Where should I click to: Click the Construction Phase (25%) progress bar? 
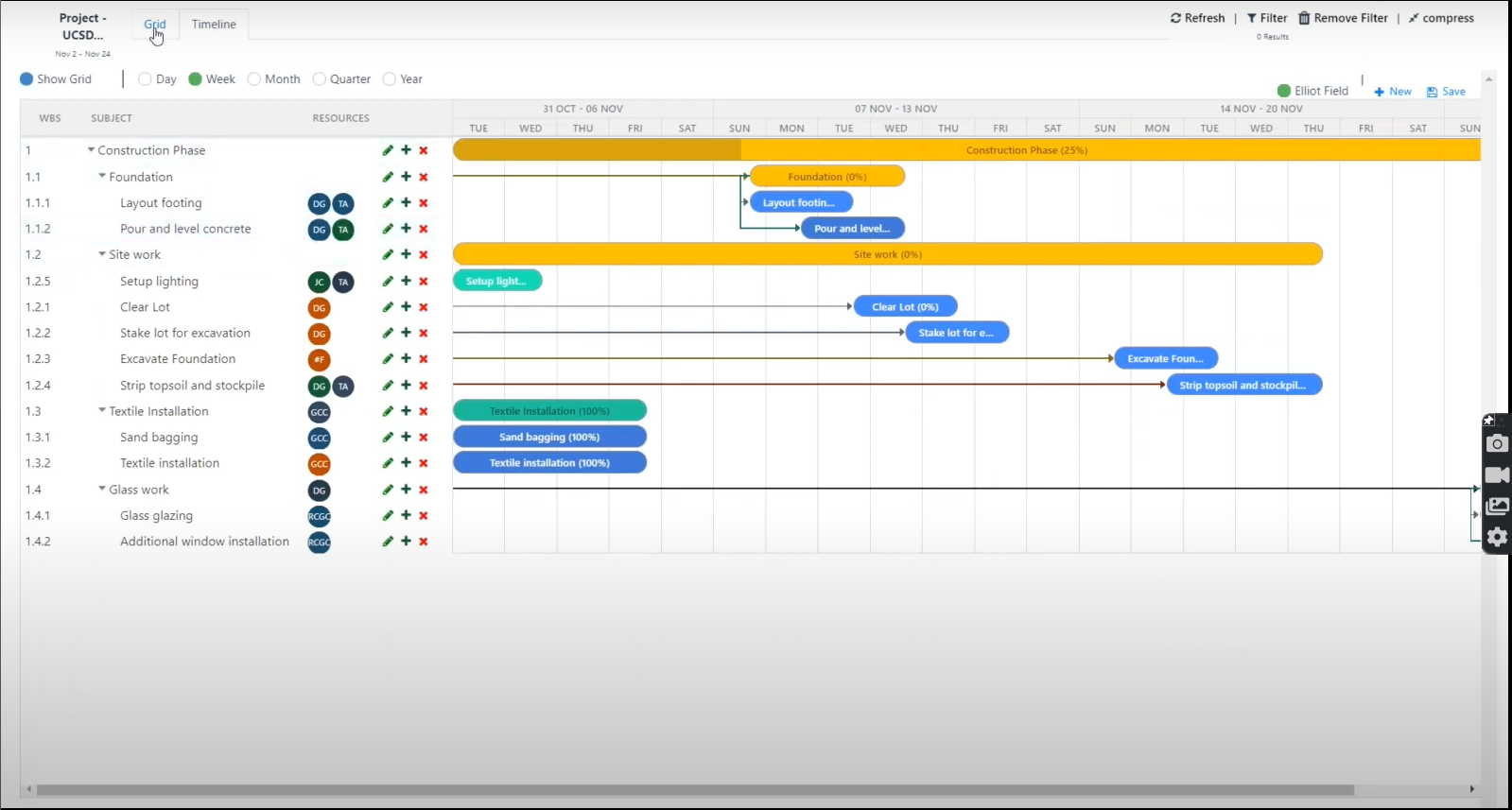(x=966, y=150)
